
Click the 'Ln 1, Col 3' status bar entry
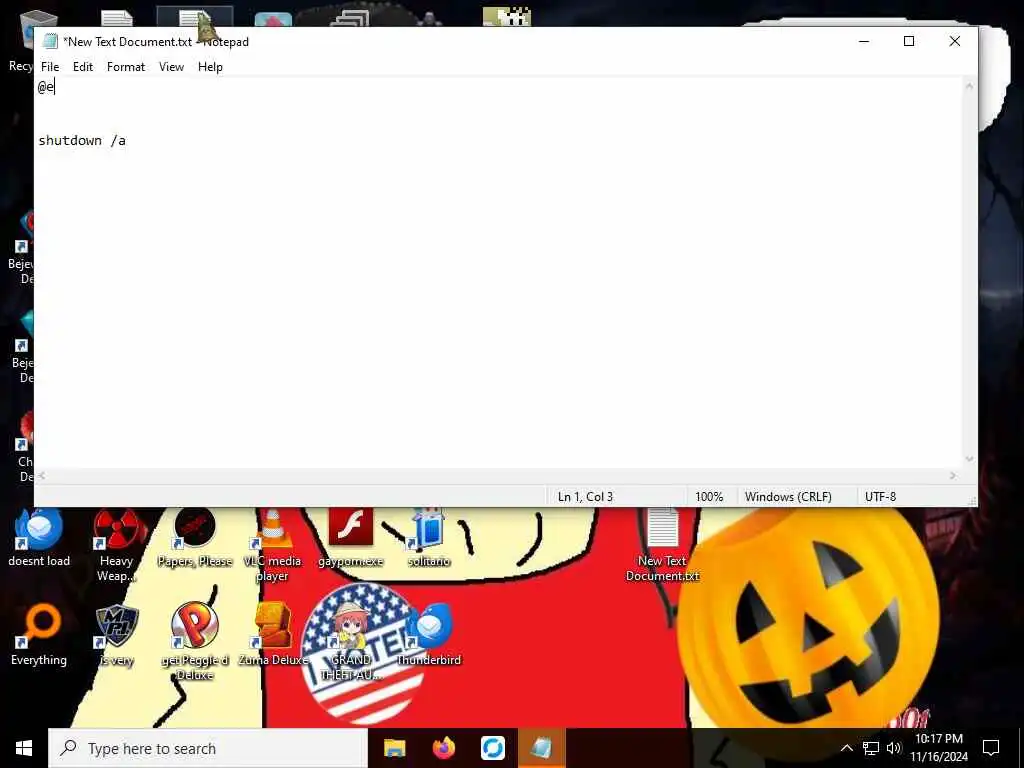click(x=585, y=497)
